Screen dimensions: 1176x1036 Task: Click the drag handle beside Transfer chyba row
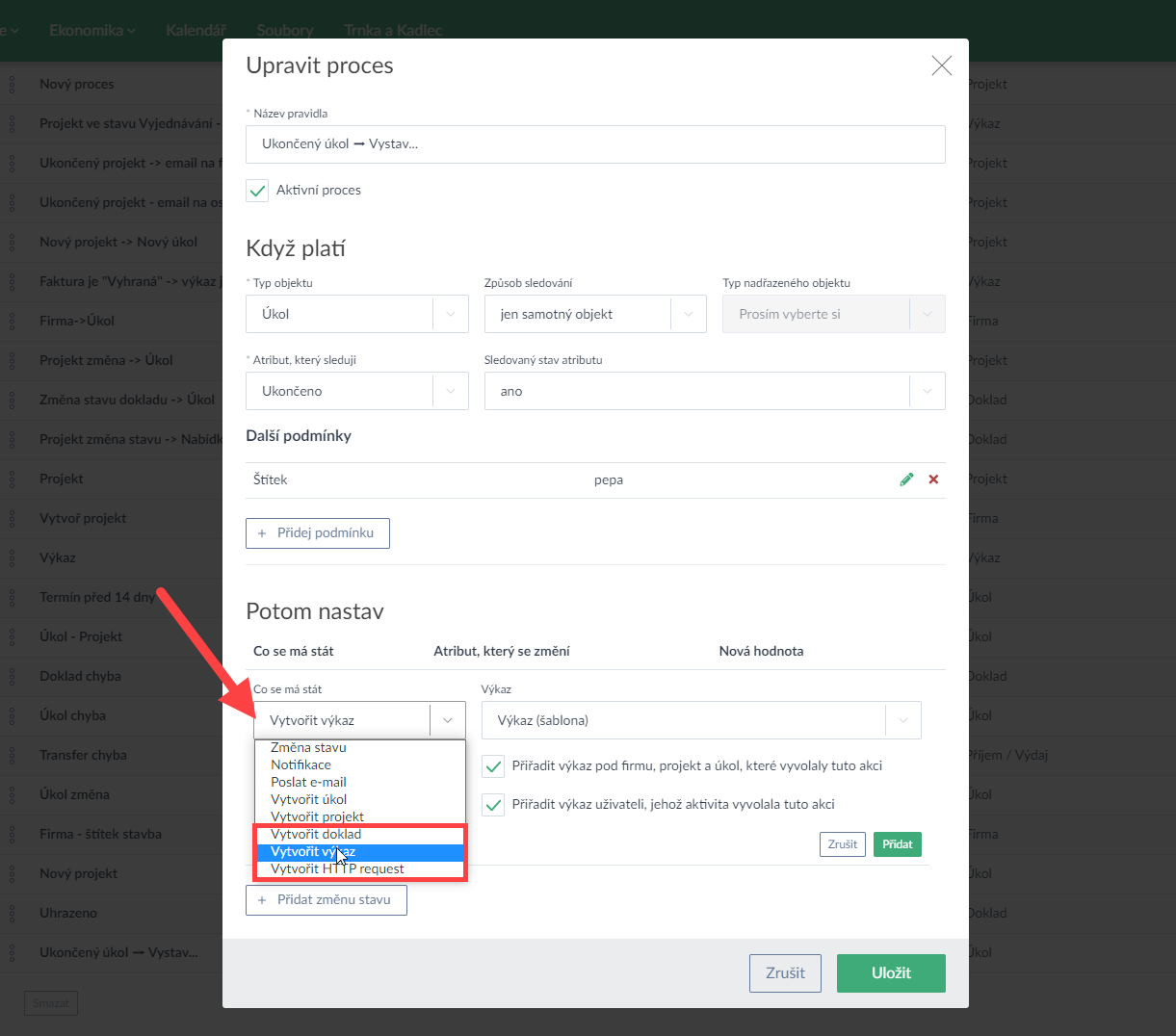click(12, 755)
